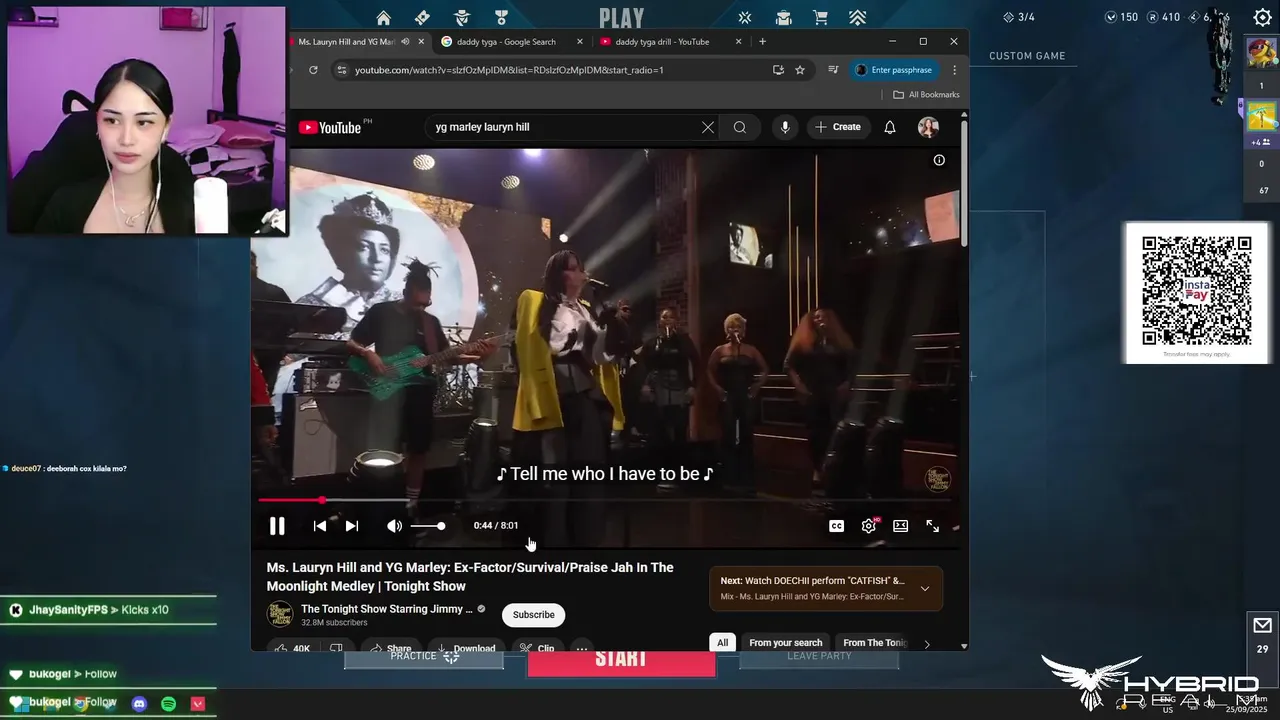Mute the video with speaker icon
Screen dimensions: 1280x720
(x=395, y=526)
